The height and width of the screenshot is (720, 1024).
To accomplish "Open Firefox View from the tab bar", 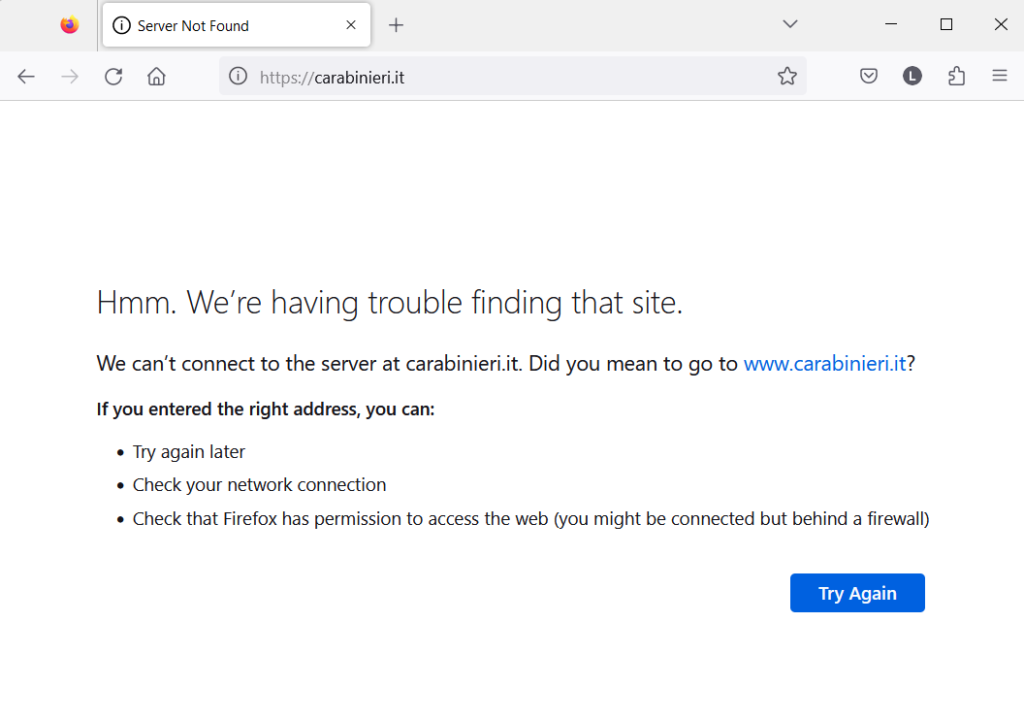I will [69, 25].
